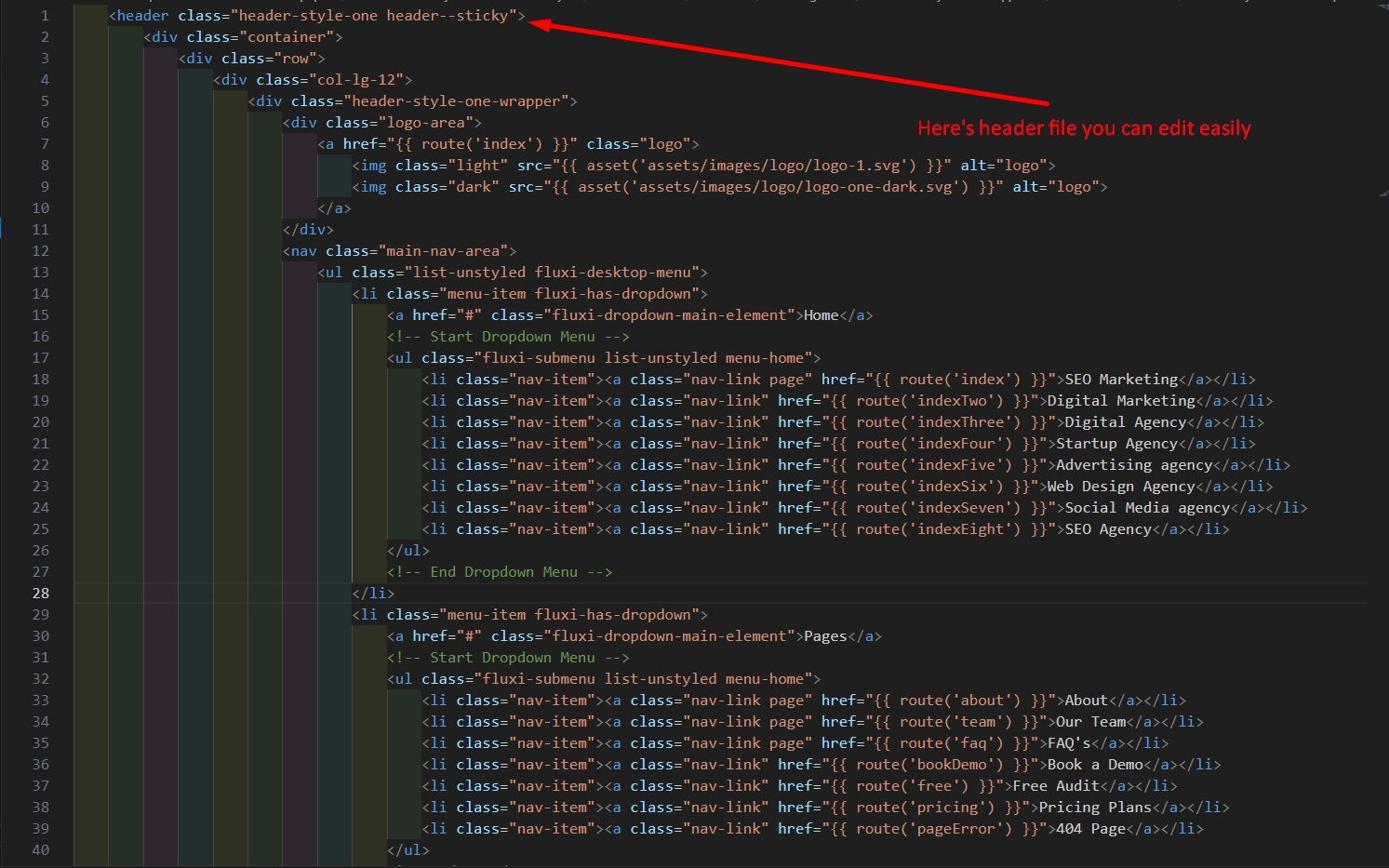This screenshot has height=868, width=1389.
Task: Click the 'Digital Marketing' nav link text
Action: coord(1121,401)
